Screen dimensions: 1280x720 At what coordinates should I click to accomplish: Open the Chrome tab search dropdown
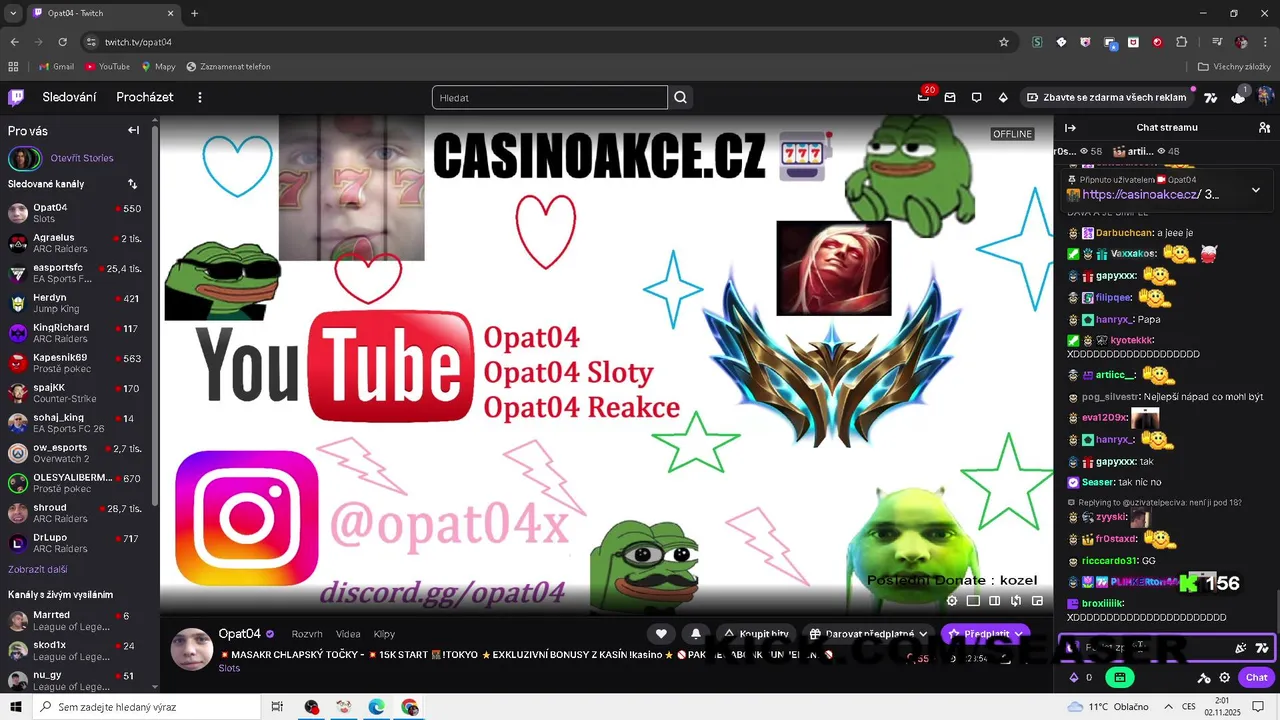coord(13,13)
